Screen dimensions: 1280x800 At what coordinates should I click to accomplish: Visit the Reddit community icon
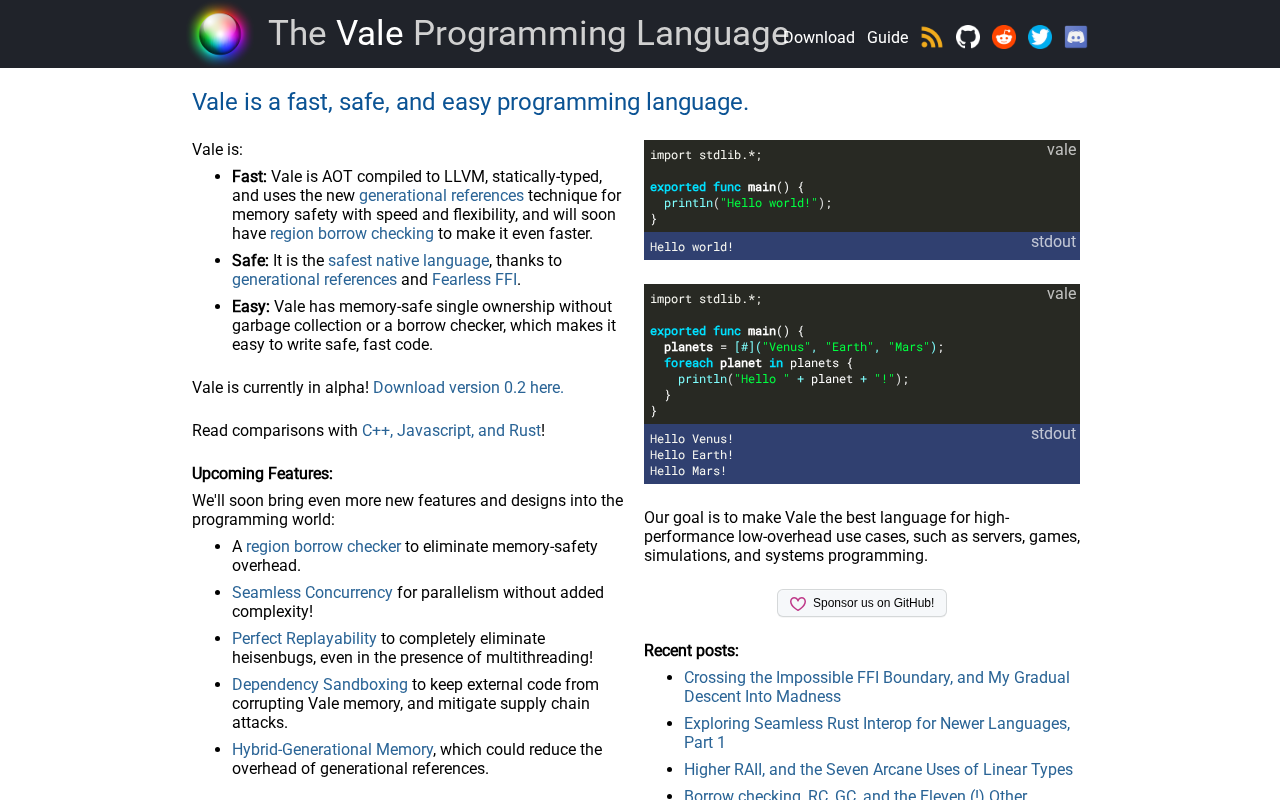pos(1004,37)
